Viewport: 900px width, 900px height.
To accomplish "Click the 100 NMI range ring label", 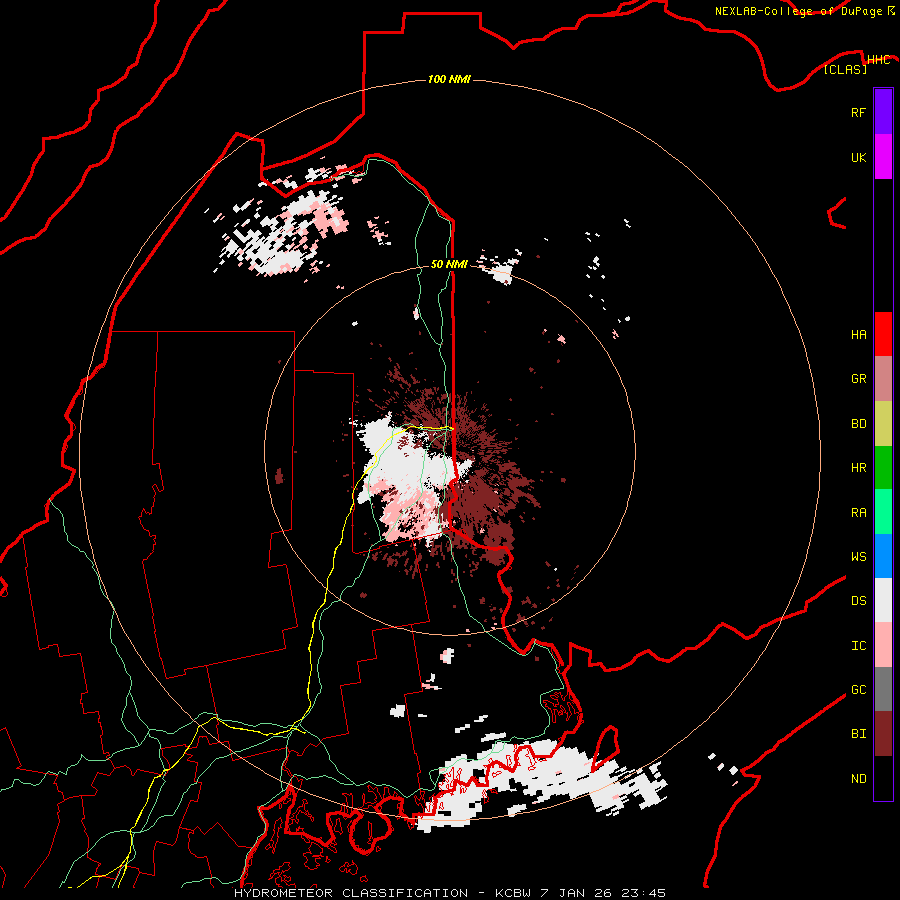I will (449, 79).
